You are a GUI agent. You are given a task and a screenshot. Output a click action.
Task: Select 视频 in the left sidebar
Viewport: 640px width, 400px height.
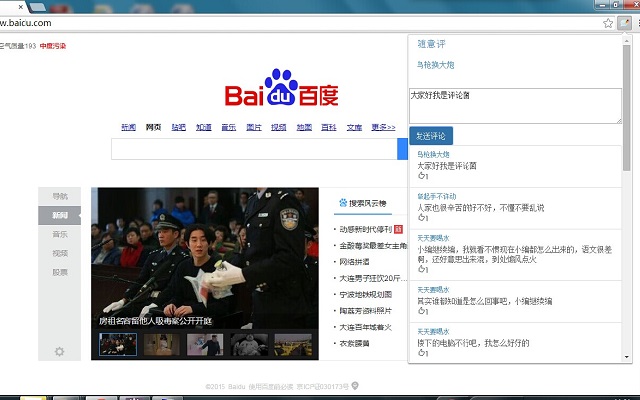[60, 253]
